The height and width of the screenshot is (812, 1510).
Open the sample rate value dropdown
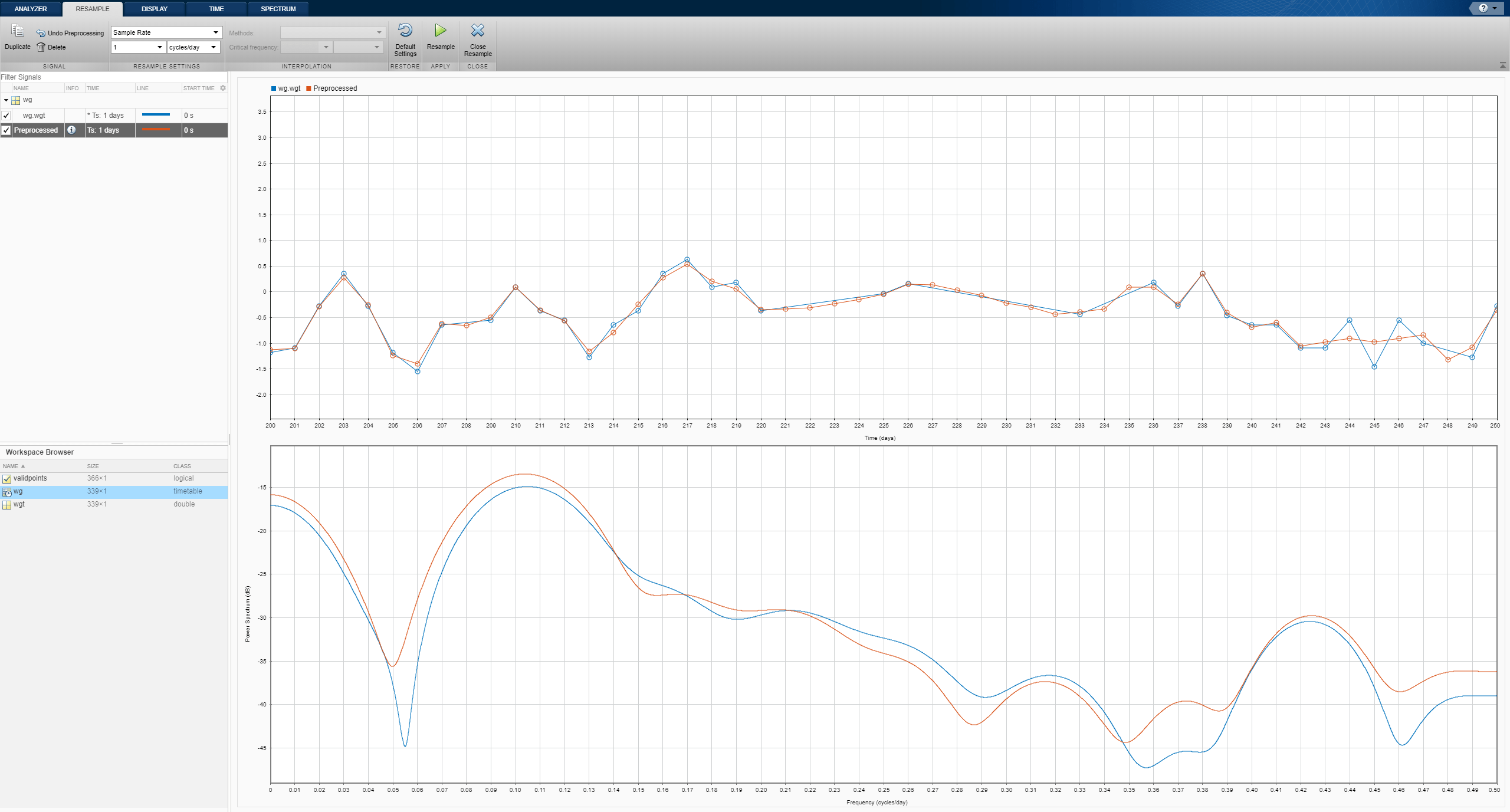tap(159, 47)
